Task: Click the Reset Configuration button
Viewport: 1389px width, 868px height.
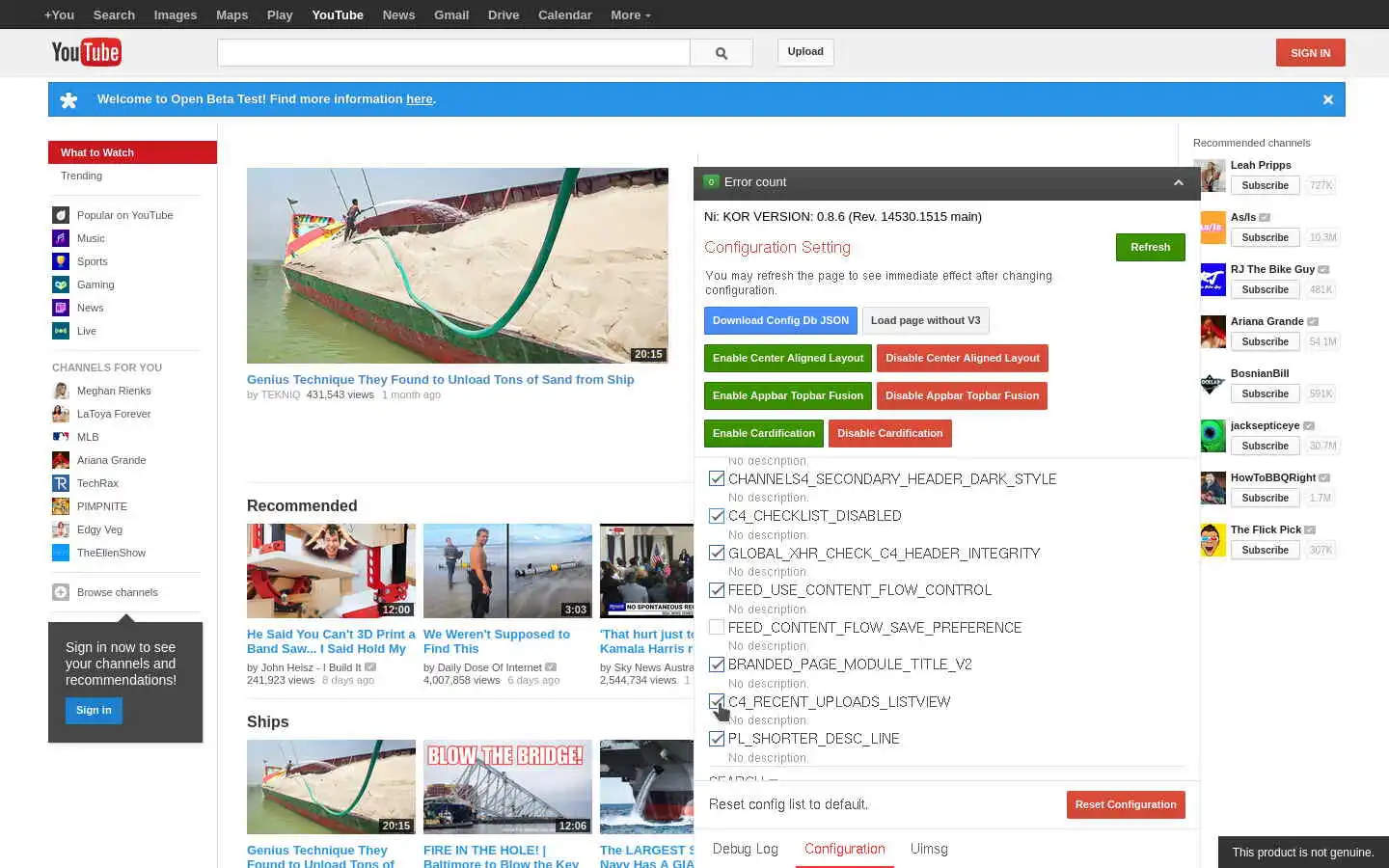Action: pyautogui.click(x=1126, y=804)
